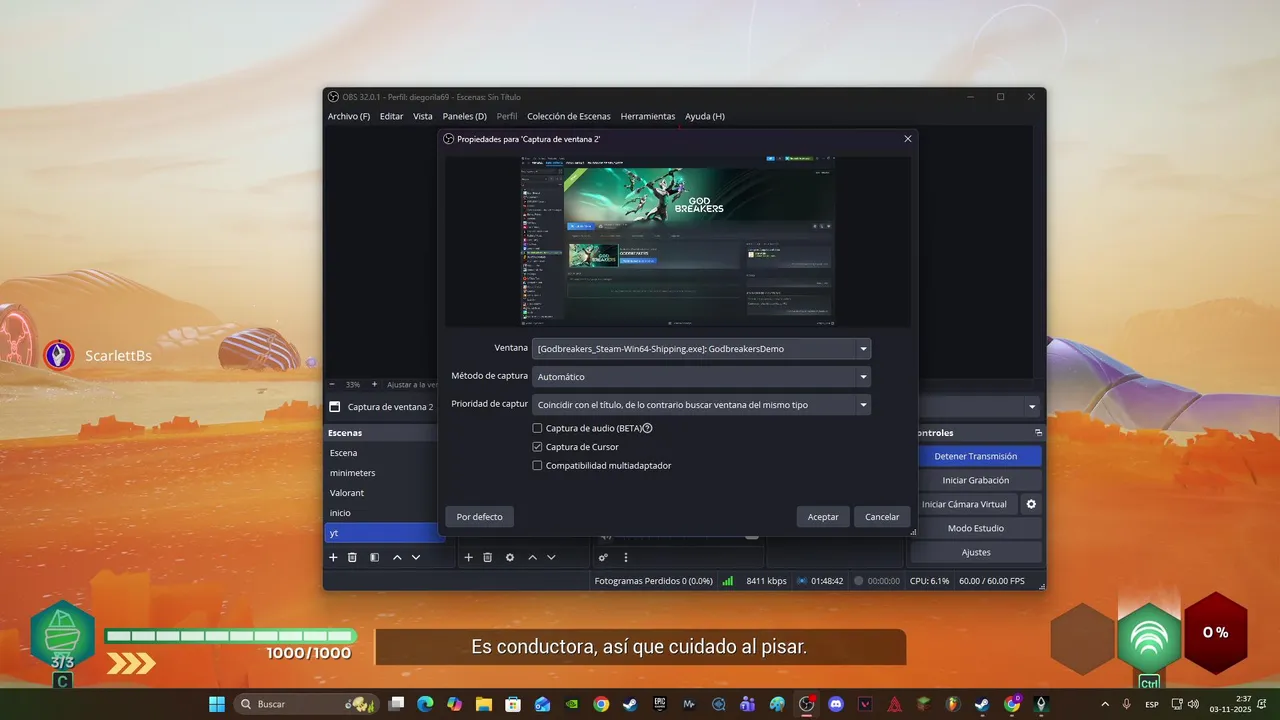Screen dimensions: 1280x720
Task: Click the Captura de ventana 2 source label
Action: pos(390,407)
